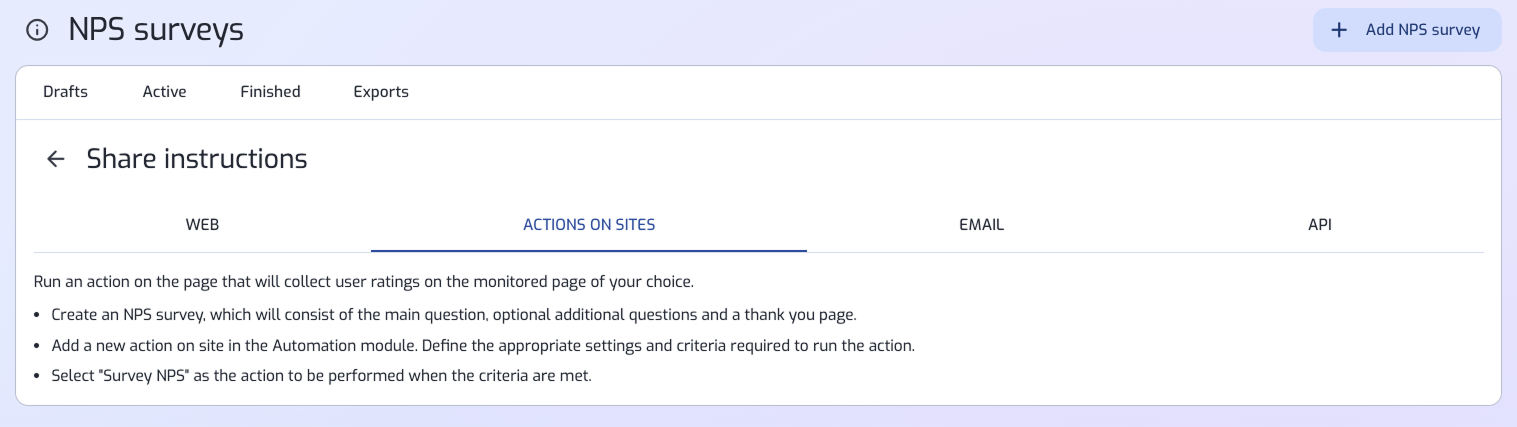Click the 'Select Survey NPS' bullet line

[x=322, y=378]
